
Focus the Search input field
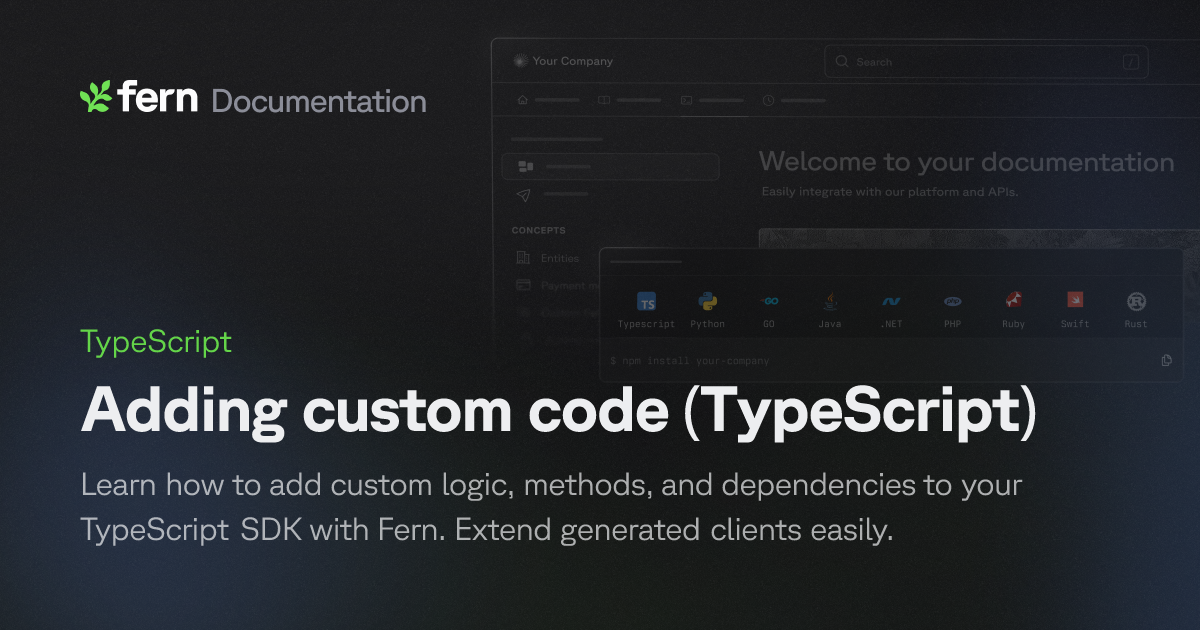[x=986, y=62]
